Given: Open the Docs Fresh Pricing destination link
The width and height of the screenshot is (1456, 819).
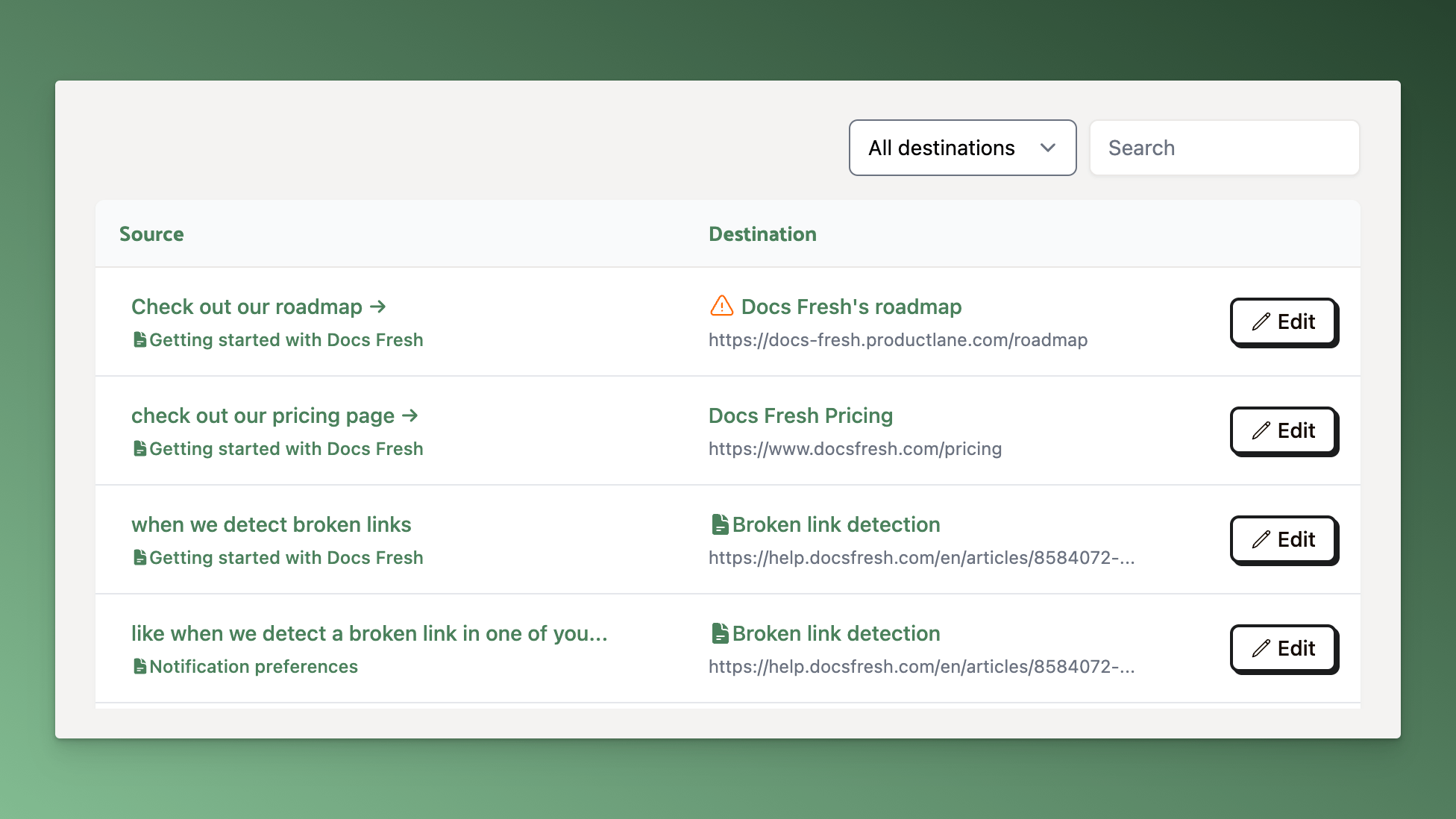Looking at the screenshot, I should [x=800, y=415].
